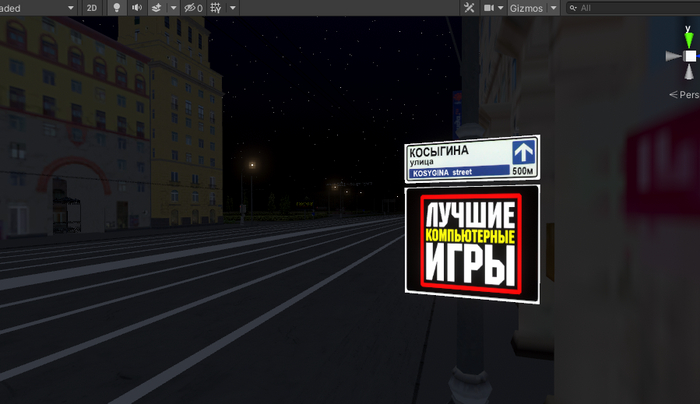This screenshot has height=404, width=700.
Task: Select the black advertising billboard in the scene
Action: [x=472, y=244]
